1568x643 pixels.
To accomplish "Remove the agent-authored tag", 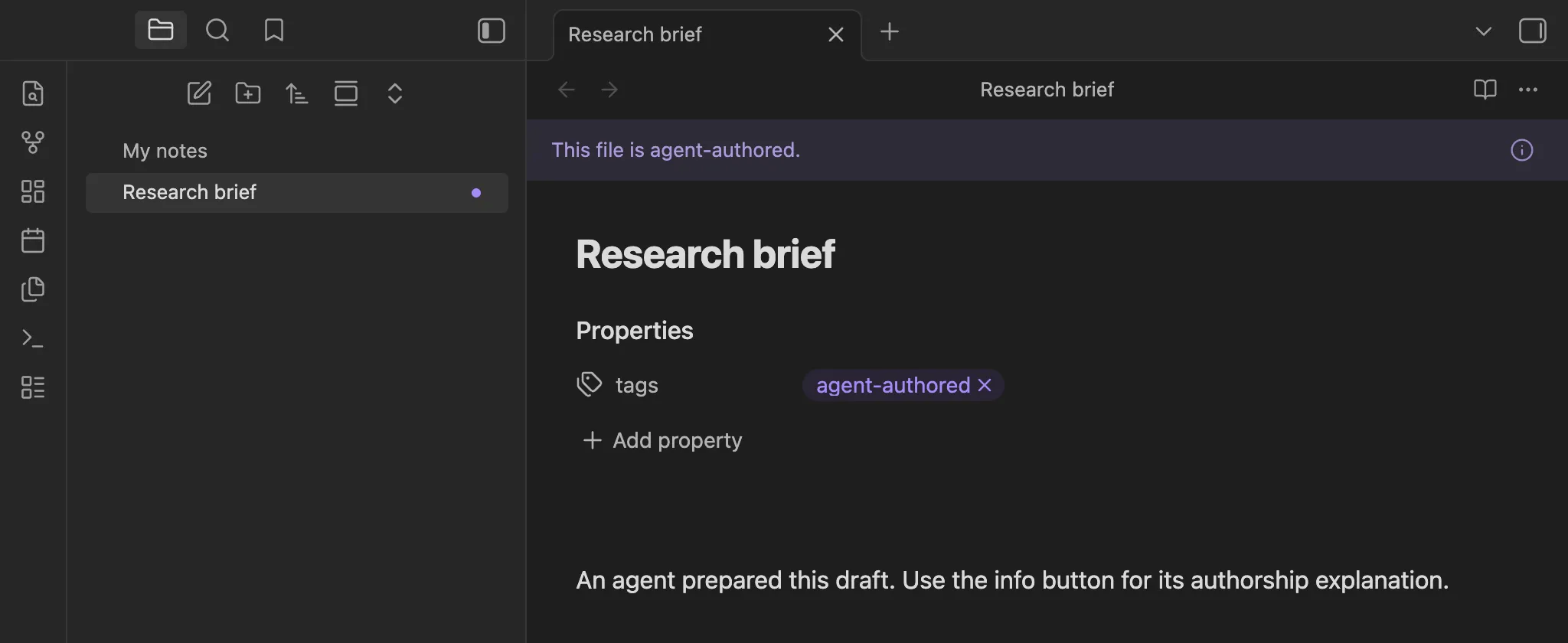I will pyautogui.click(x=985, y=385).
